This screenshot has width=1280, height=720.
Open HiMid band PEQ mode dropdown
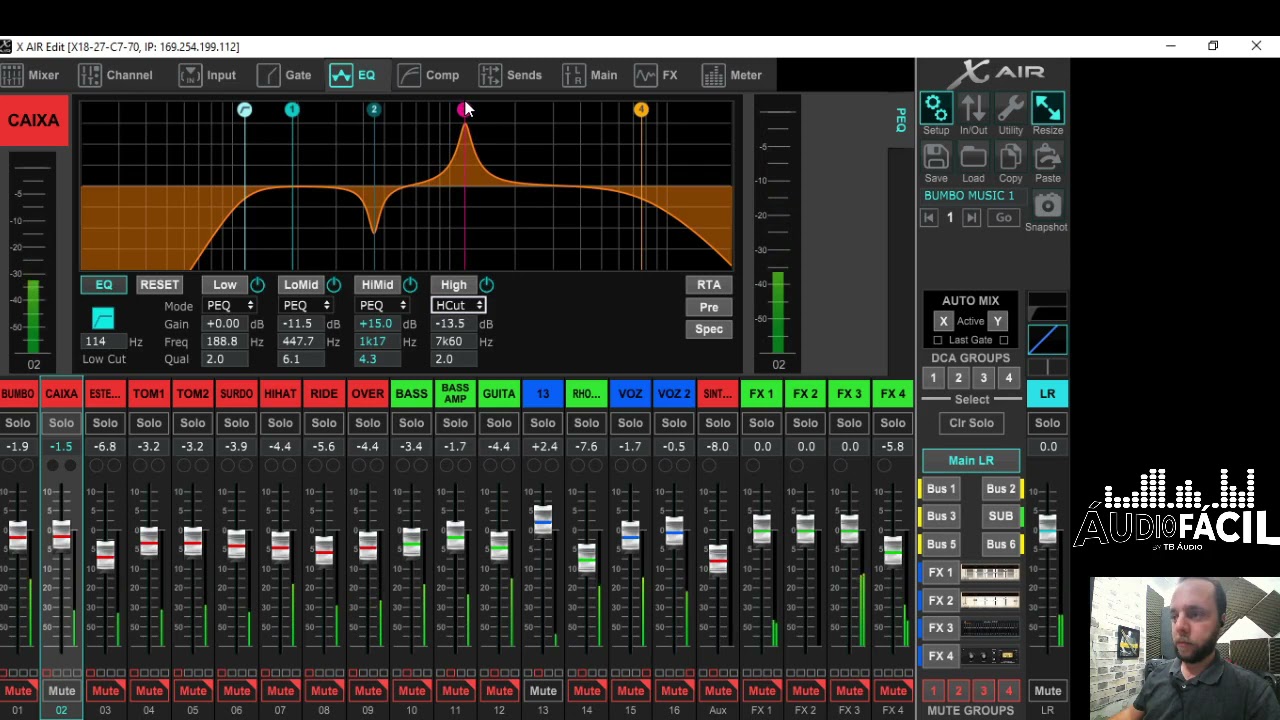pyautogui.click(x=382, y=305)
